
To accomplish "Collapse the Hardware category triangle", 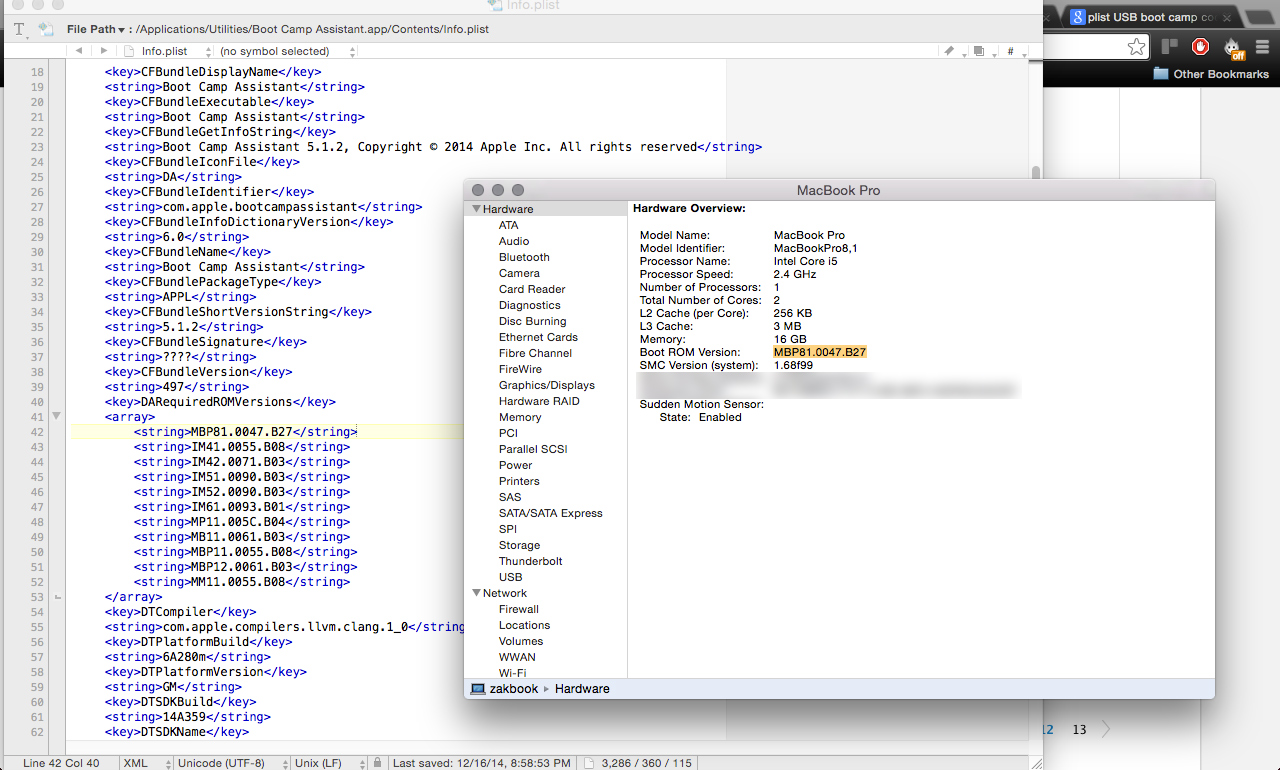I will 477,209.
